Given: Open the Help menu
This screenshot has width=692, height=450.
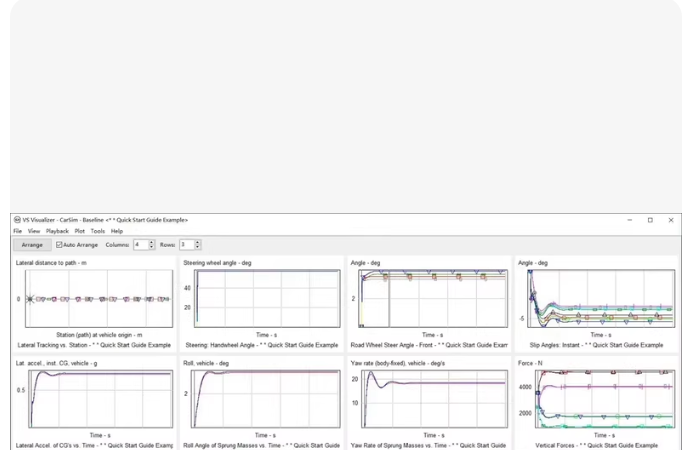Looking at the screenshot, I should (117, 231).
